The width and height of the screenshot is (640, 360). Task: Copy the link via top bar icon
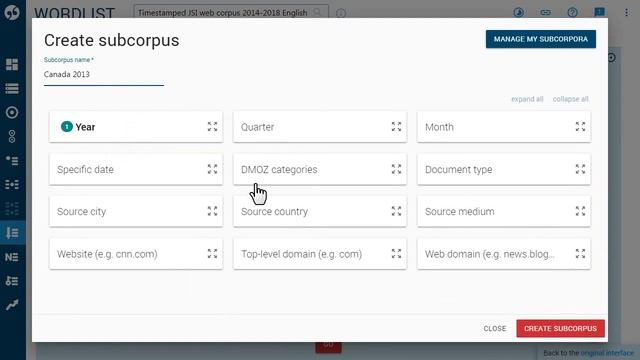(x=545, y=12)
